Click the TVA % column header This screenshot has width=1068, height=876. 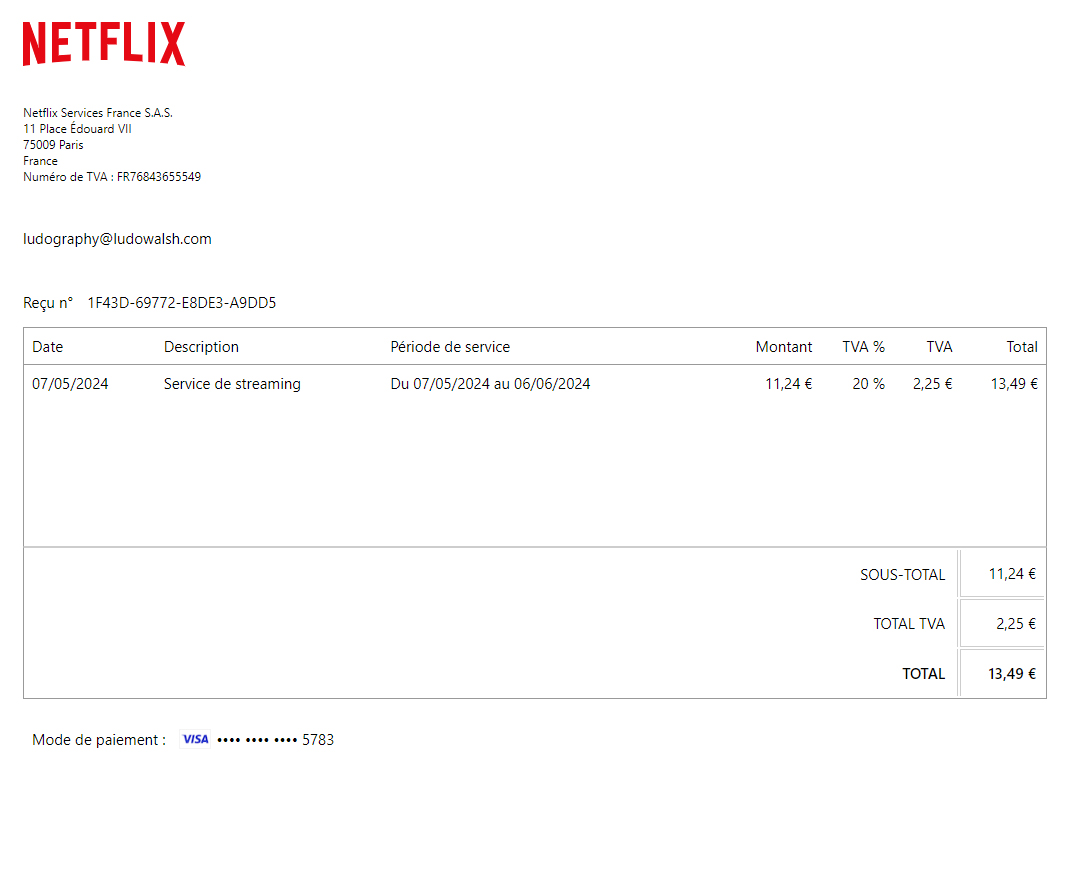(863, 347)
